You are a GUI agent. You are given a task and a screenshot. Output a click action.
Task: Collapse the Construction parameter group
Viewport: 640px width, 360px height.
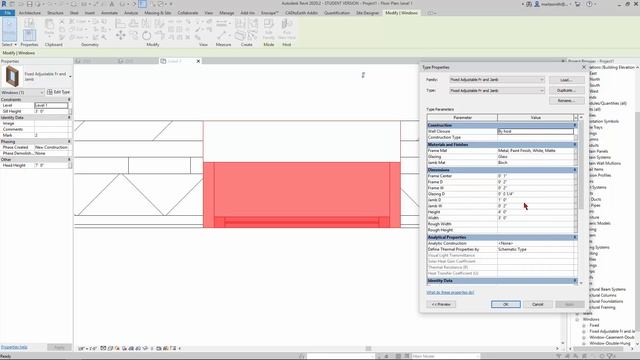575,125
